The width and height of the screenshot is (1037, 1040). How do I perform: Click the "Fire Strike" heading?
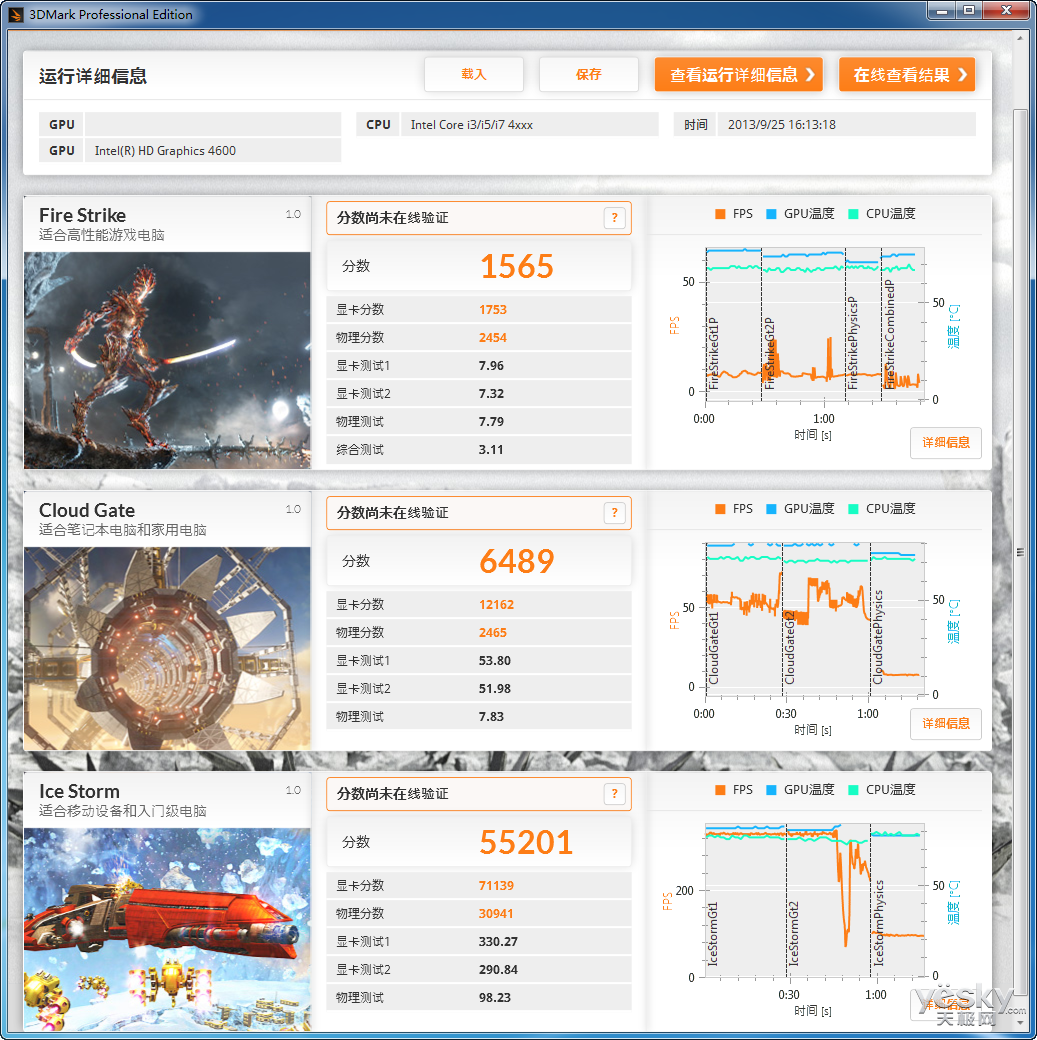[82, 215]
